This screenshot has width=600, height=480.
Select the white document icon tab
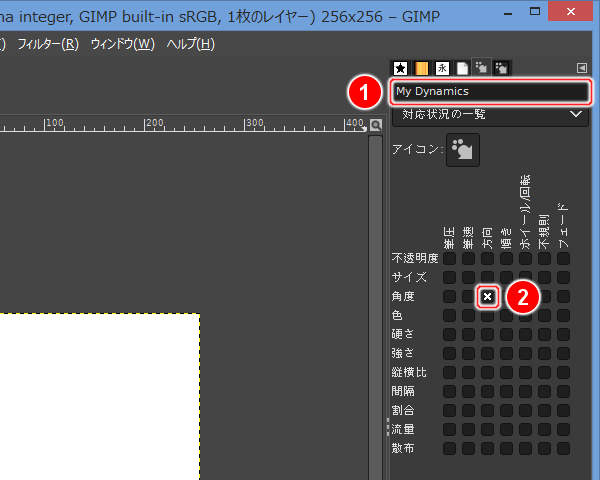462,68
